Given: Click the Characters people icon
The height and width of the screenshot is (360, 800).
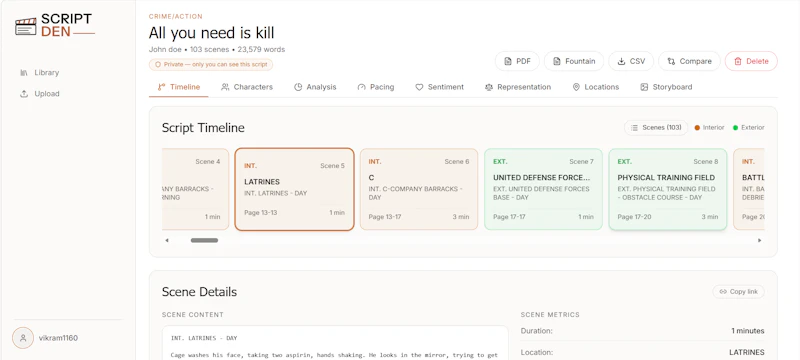Looking at the screenshot, I should [x=225, y=87].
